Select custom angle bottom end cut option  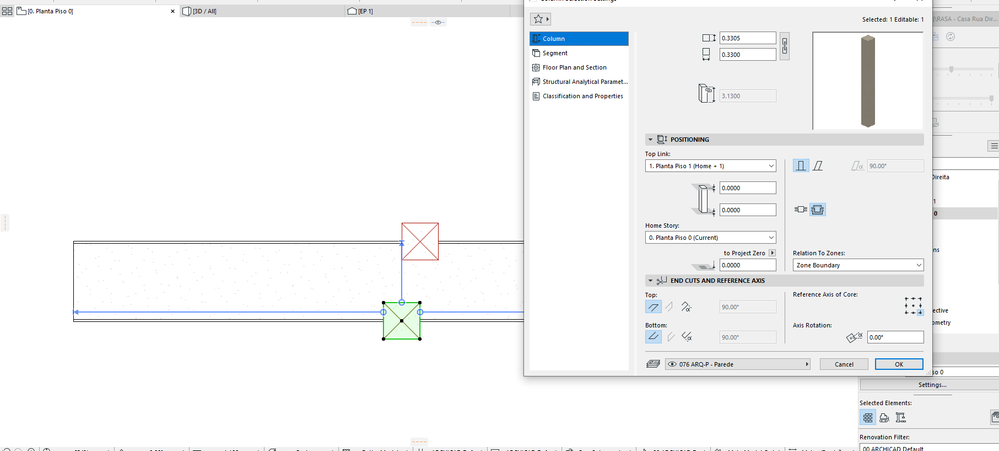(686, 337)
